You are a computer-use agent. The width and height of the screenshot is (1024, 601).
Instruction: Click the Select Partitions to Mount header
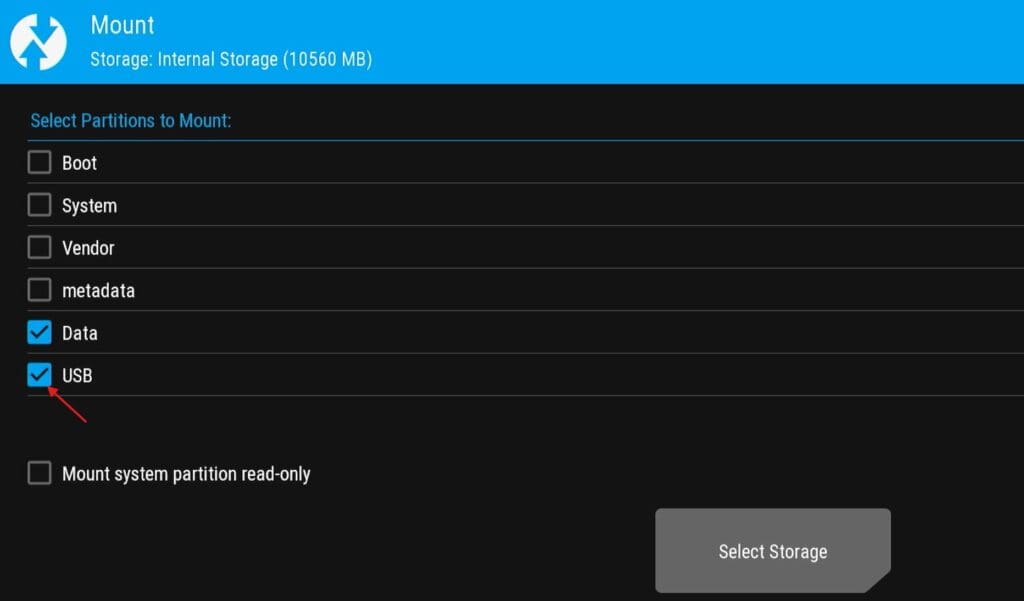131,121
